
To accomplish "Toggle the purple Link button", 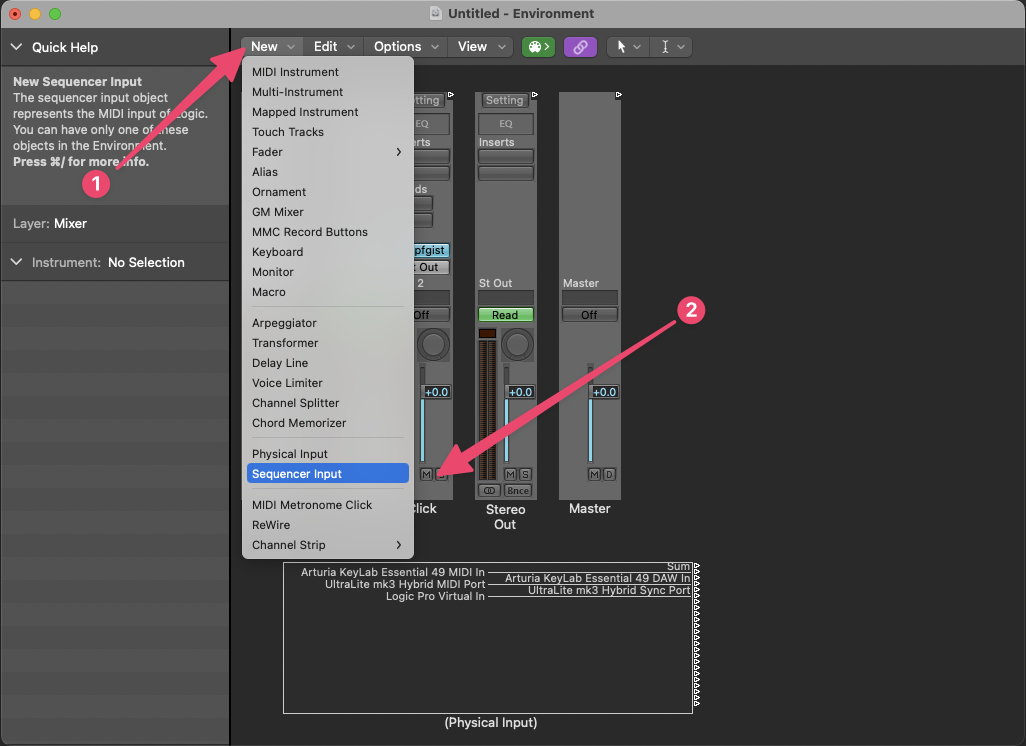I will point(580,47).
